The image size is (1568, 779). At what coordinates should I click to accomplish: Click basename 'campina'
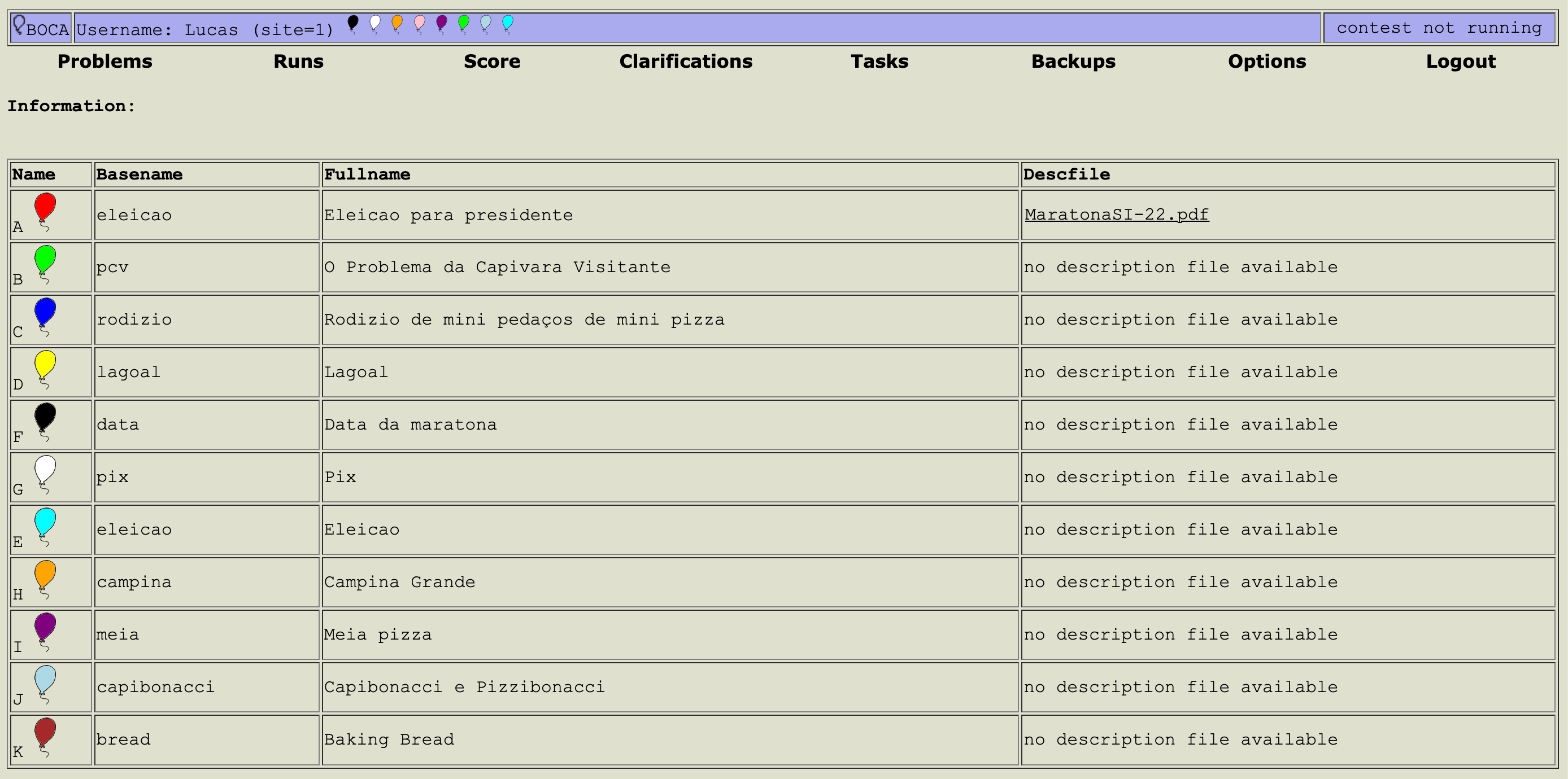[x=134, y=583]
